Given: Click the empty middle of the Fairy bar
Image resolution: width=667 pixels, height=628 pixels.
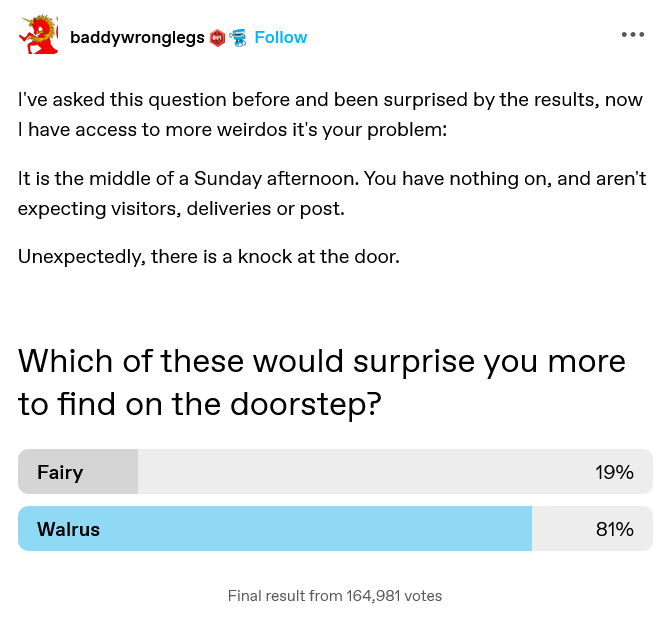Looking at the screenshot, I should coord(360,472).
